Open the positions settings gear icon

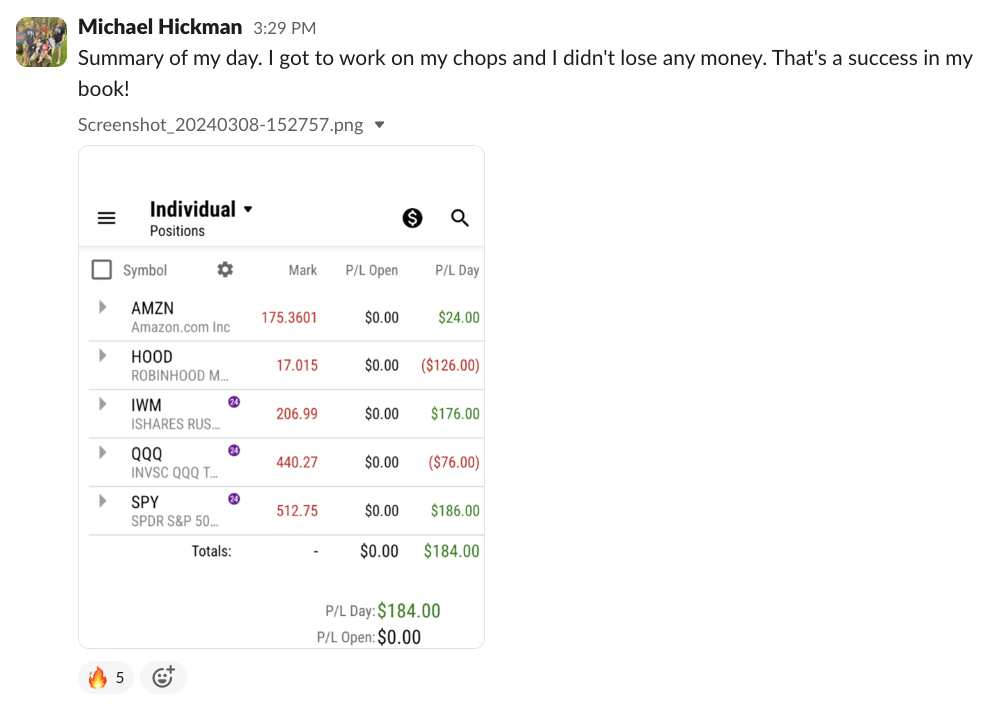pyautogui.click(x=225, y=269)
